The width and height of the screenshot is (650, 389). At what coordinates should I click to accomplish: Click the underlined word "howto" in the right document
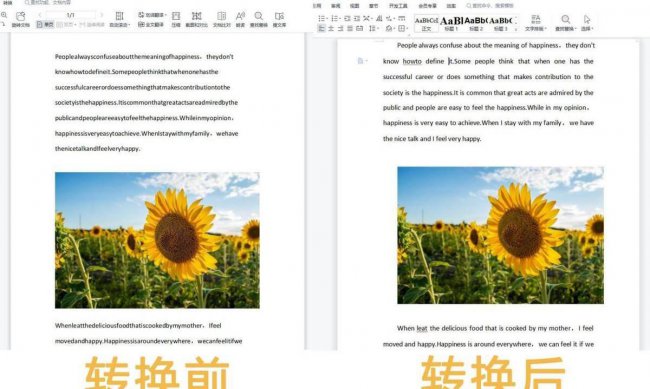412,61
